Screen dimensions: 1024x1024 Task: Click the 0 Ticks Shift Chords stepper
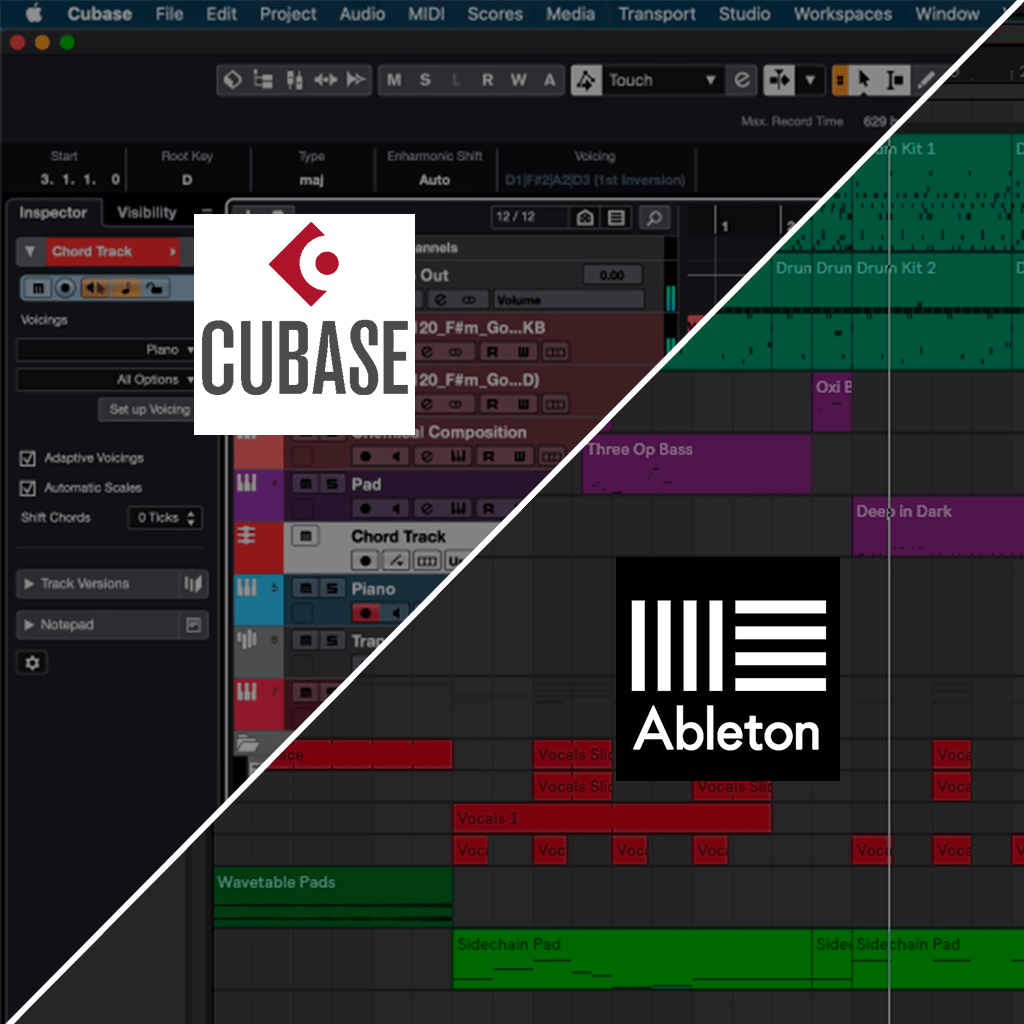pyautogui.click(x=165, y=518)
